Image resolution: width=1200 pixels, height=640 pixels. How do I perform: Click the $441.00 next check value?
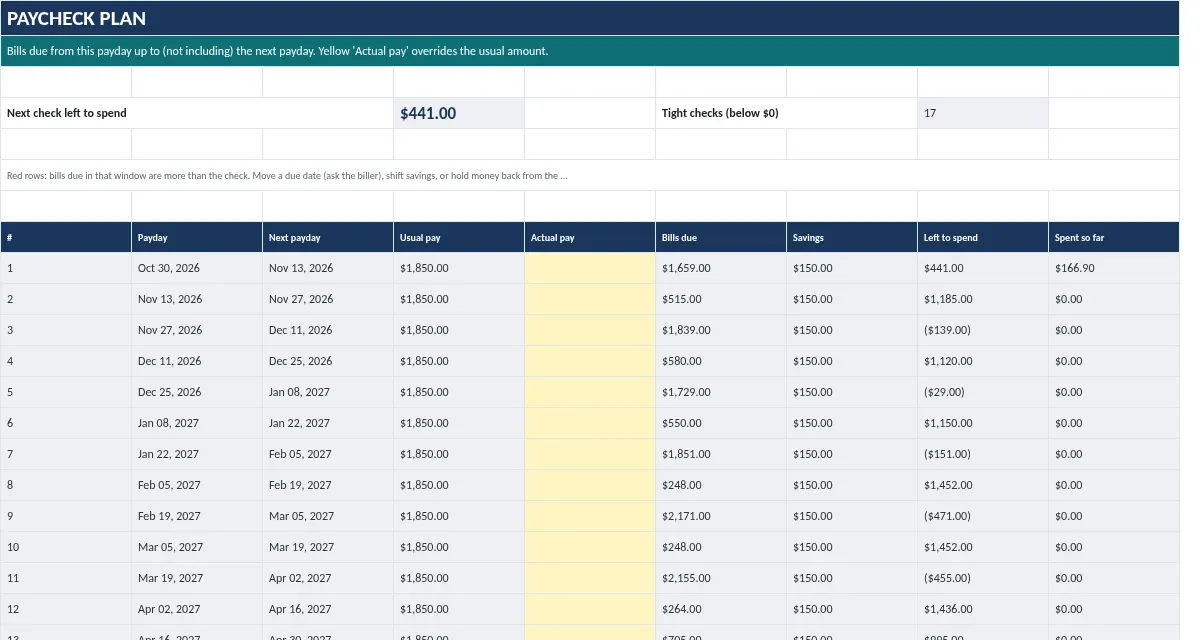[x=459, y=113]
